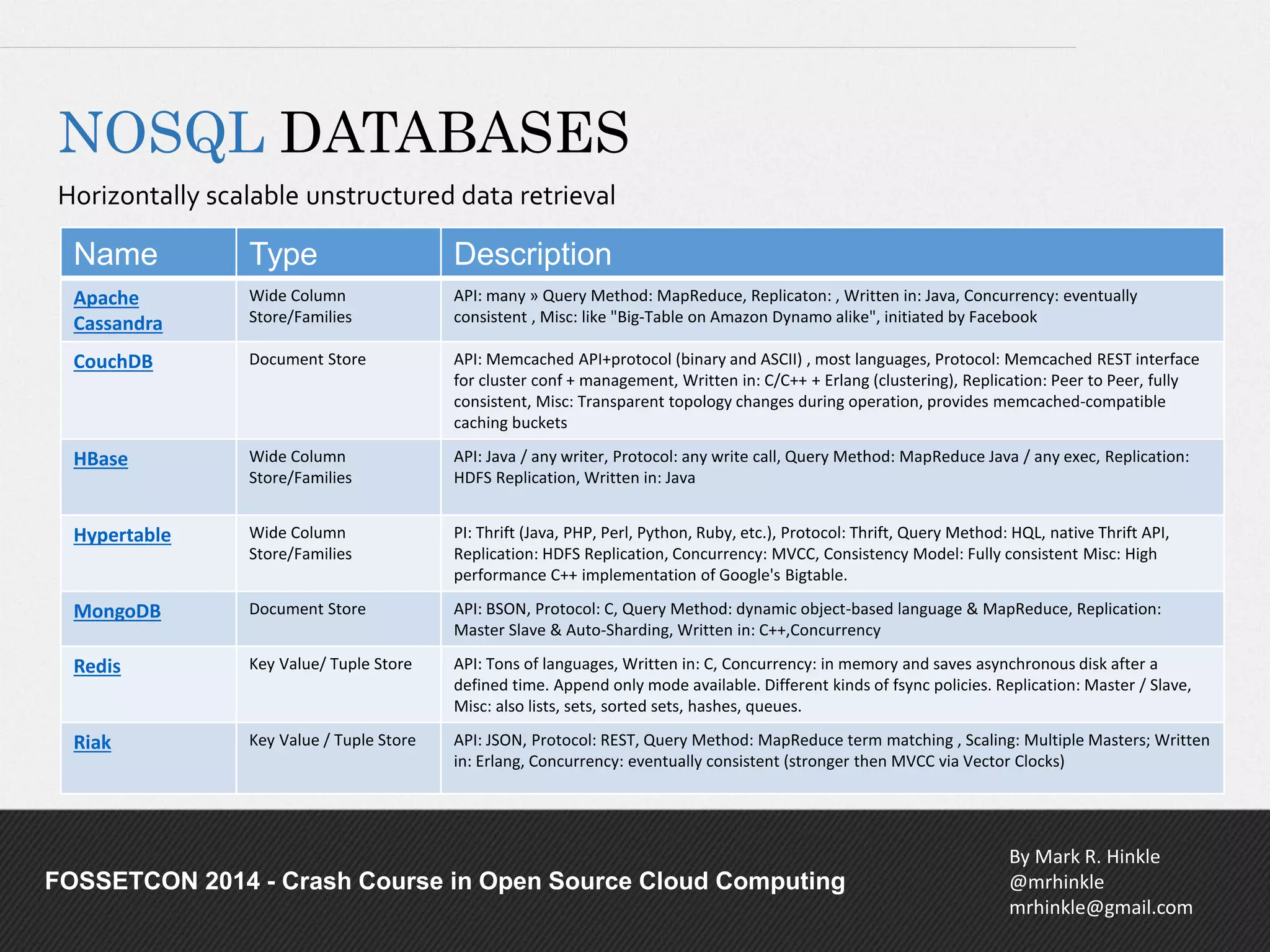Open the CouchDB link

click(x=113, y=361)
